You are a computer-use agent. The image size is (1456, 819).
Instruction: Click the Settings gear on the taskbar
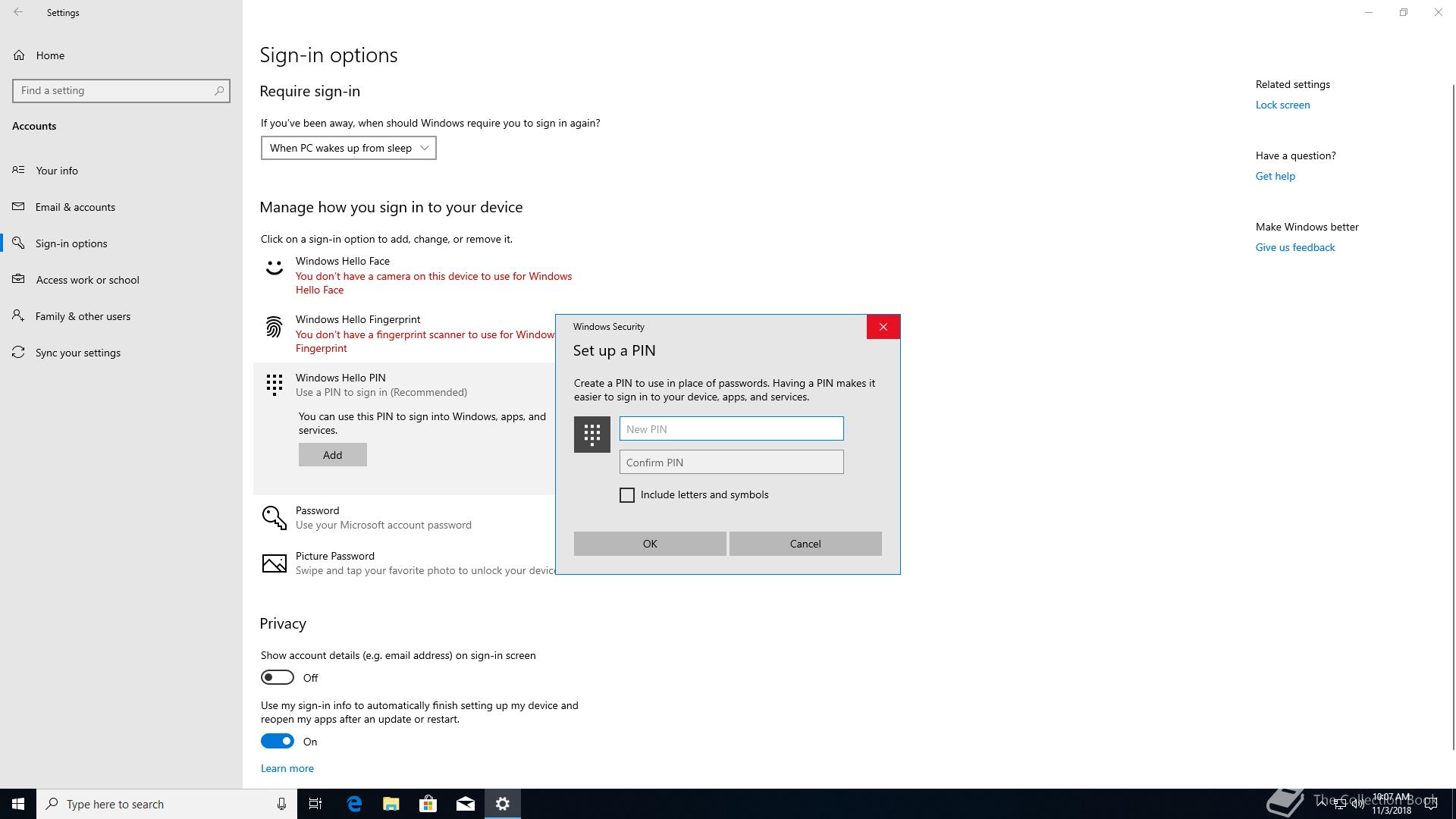coord(503,804)
